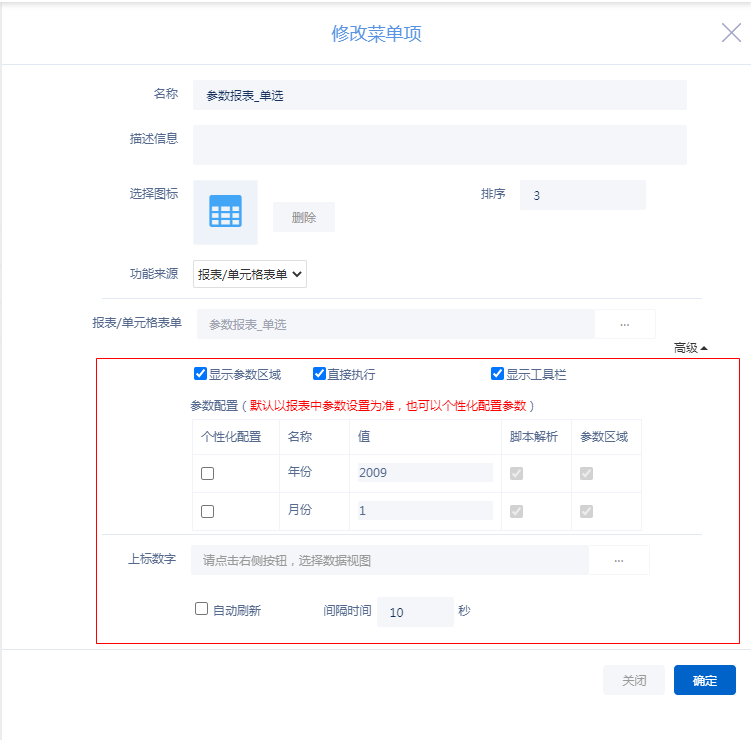Image resolution: width=751 pixels, height=740 pixels.
Task: Focus the 名称 text field
Action: pyautogui.click(x=439, y=95)
